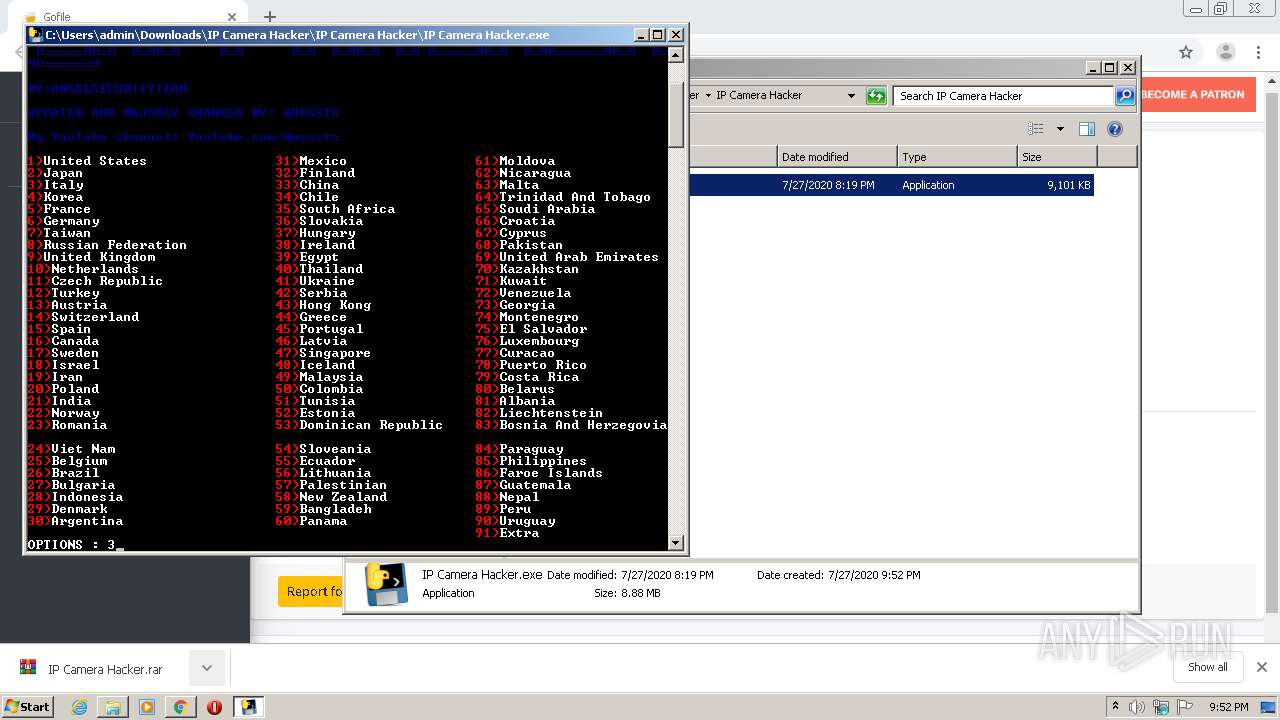Viewport: 1280px width, 720px height.
Task: Sort by Date modified column header
Action: [837, 157]
